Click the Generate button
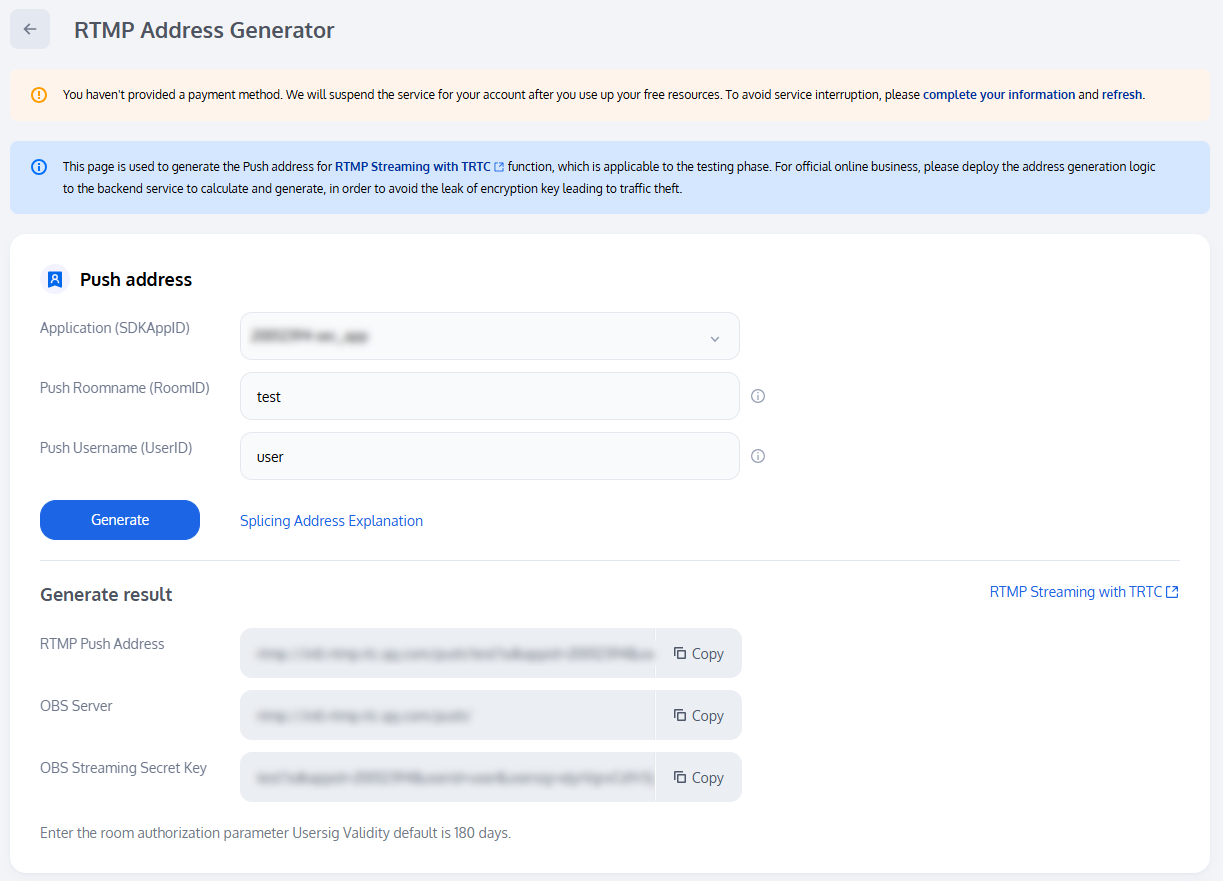This screenshot has width=1223, height=881. pyautogui.click(x=120, y=520)
